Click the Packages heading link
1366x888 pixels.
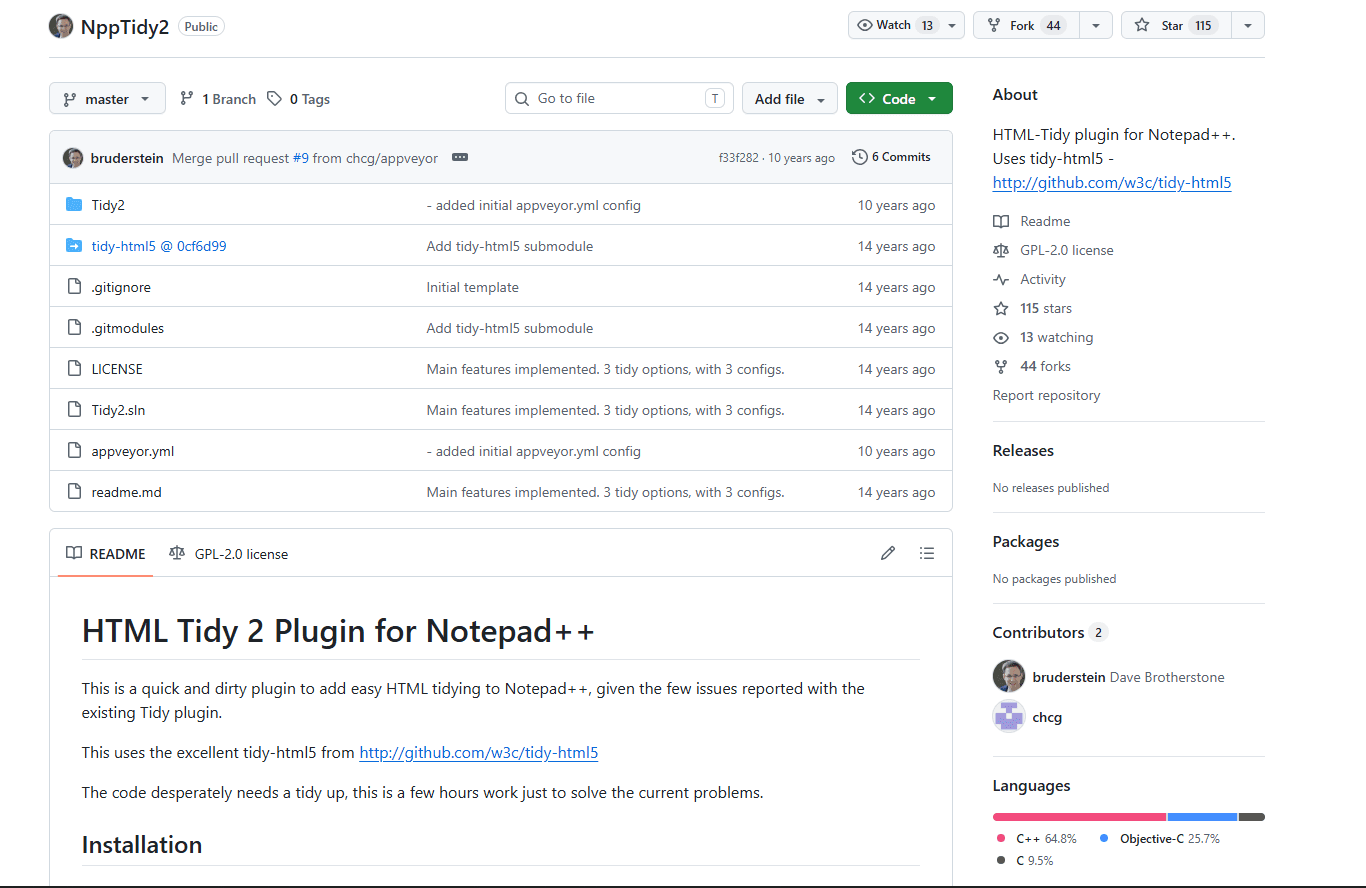(x=1026, y=542)
